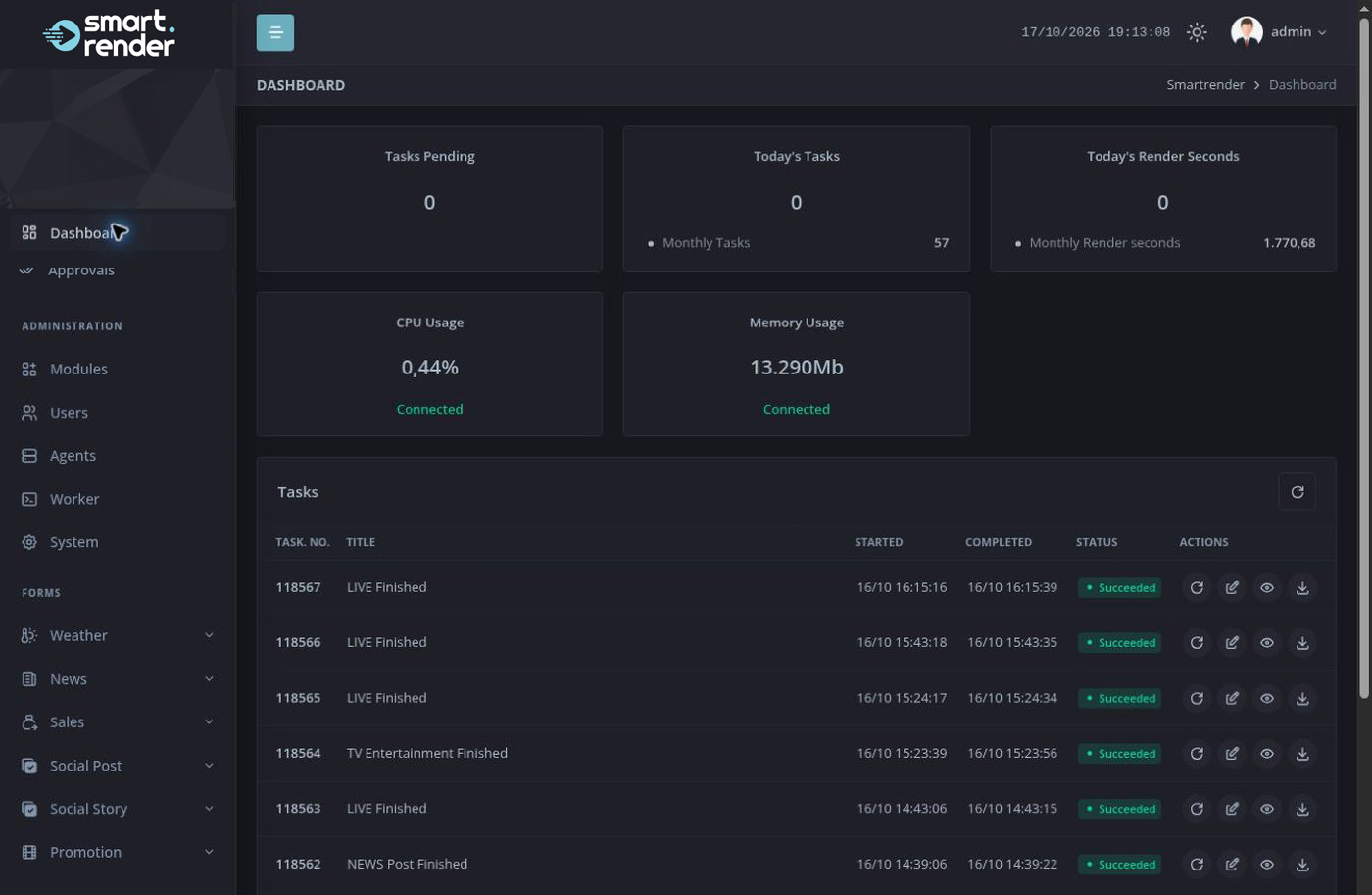Open Users administration page

tap(118, 413)
